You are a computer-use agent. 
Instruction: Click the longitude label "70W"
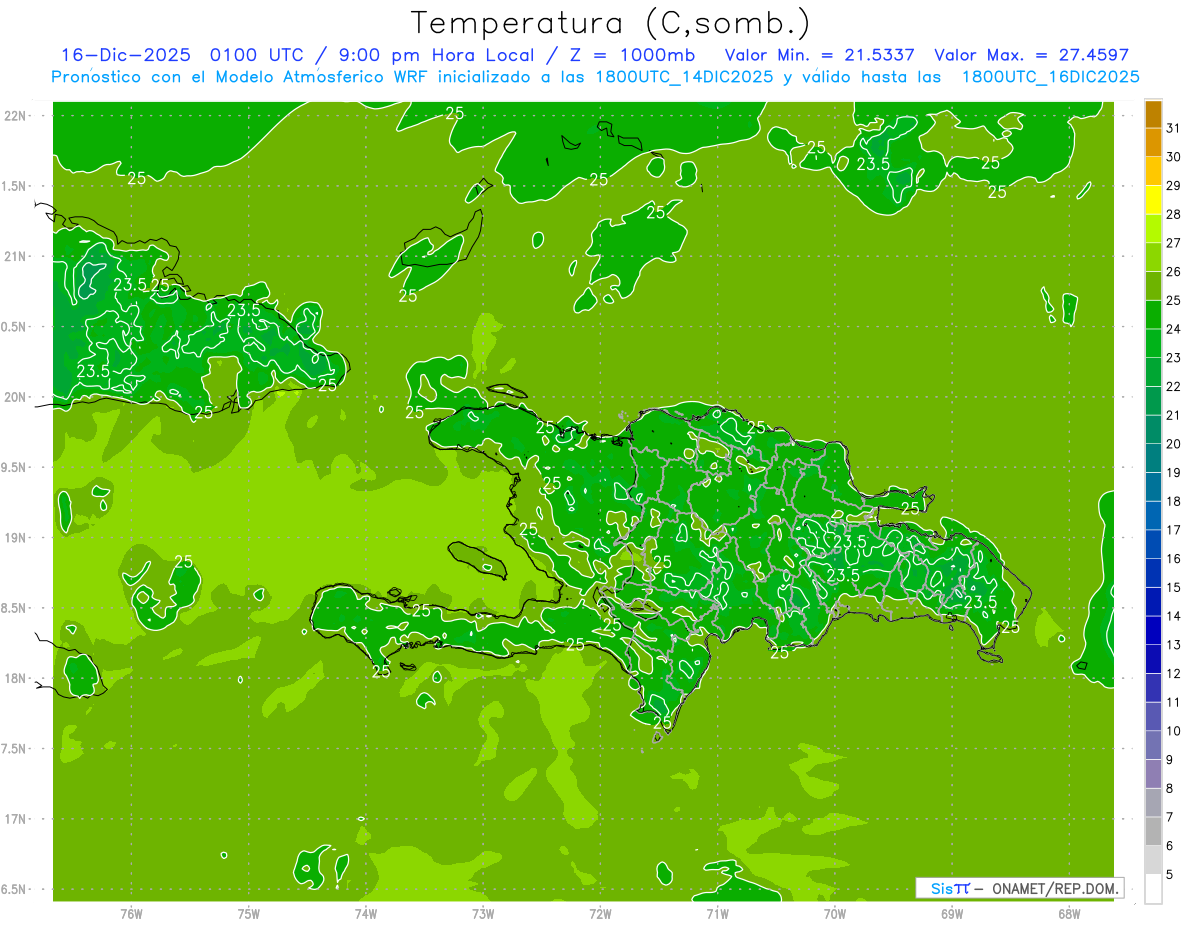835,914
